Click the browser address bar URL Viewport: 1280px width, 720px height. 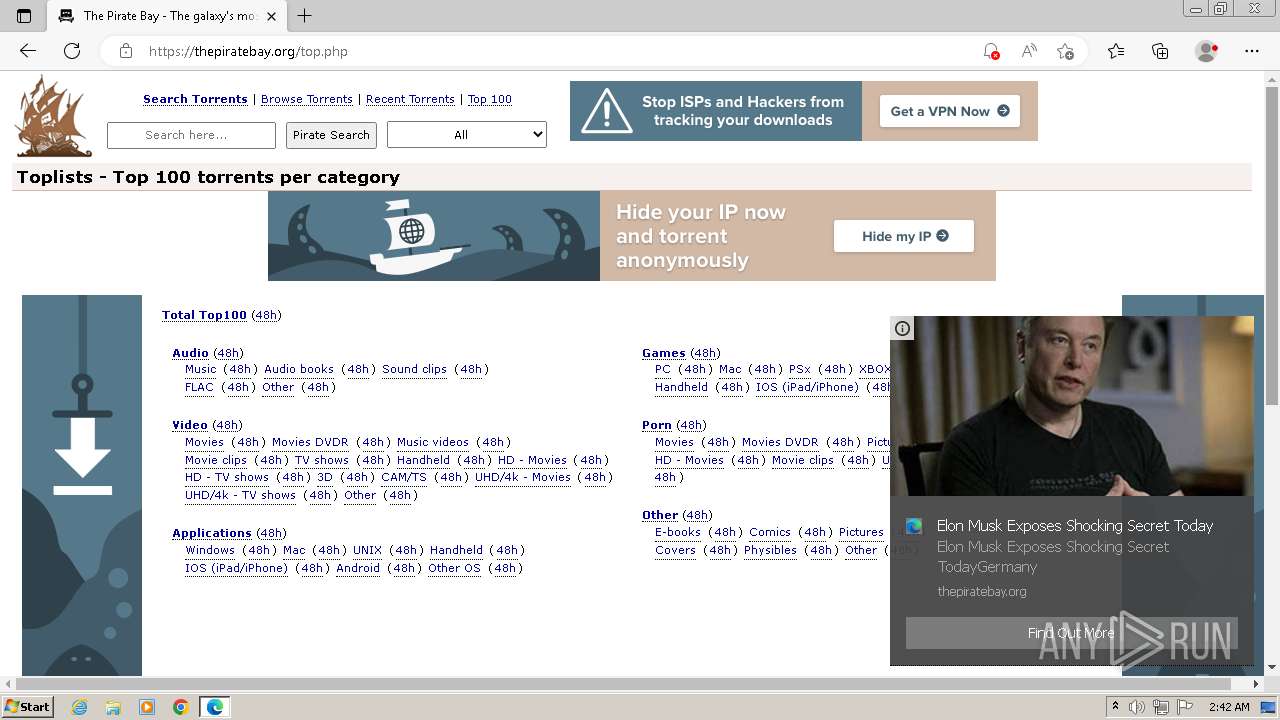click(248, 51)
